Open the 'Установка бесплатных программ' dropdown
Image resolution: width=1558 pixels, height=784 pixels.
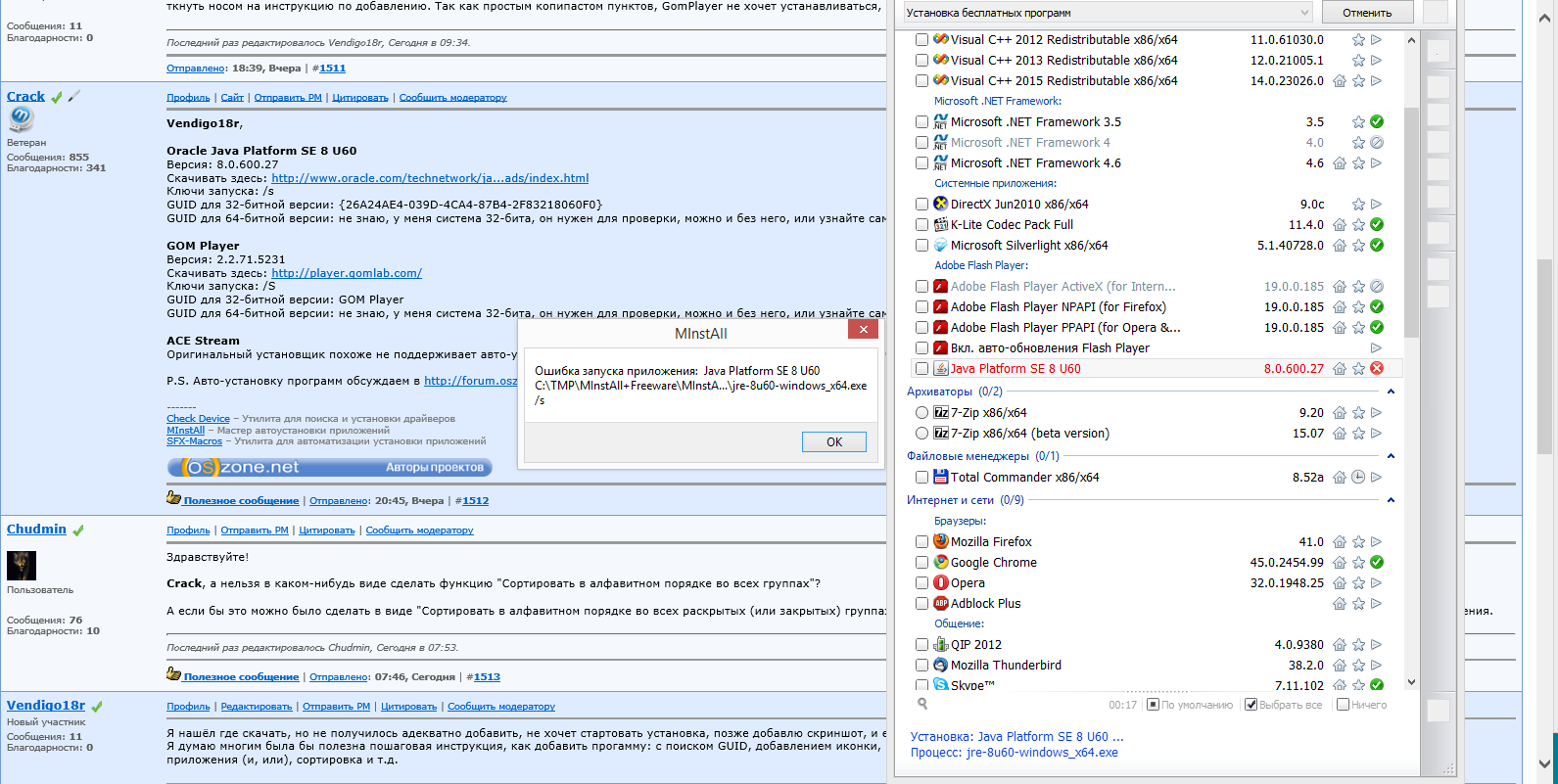click(x=1107, y=13)
